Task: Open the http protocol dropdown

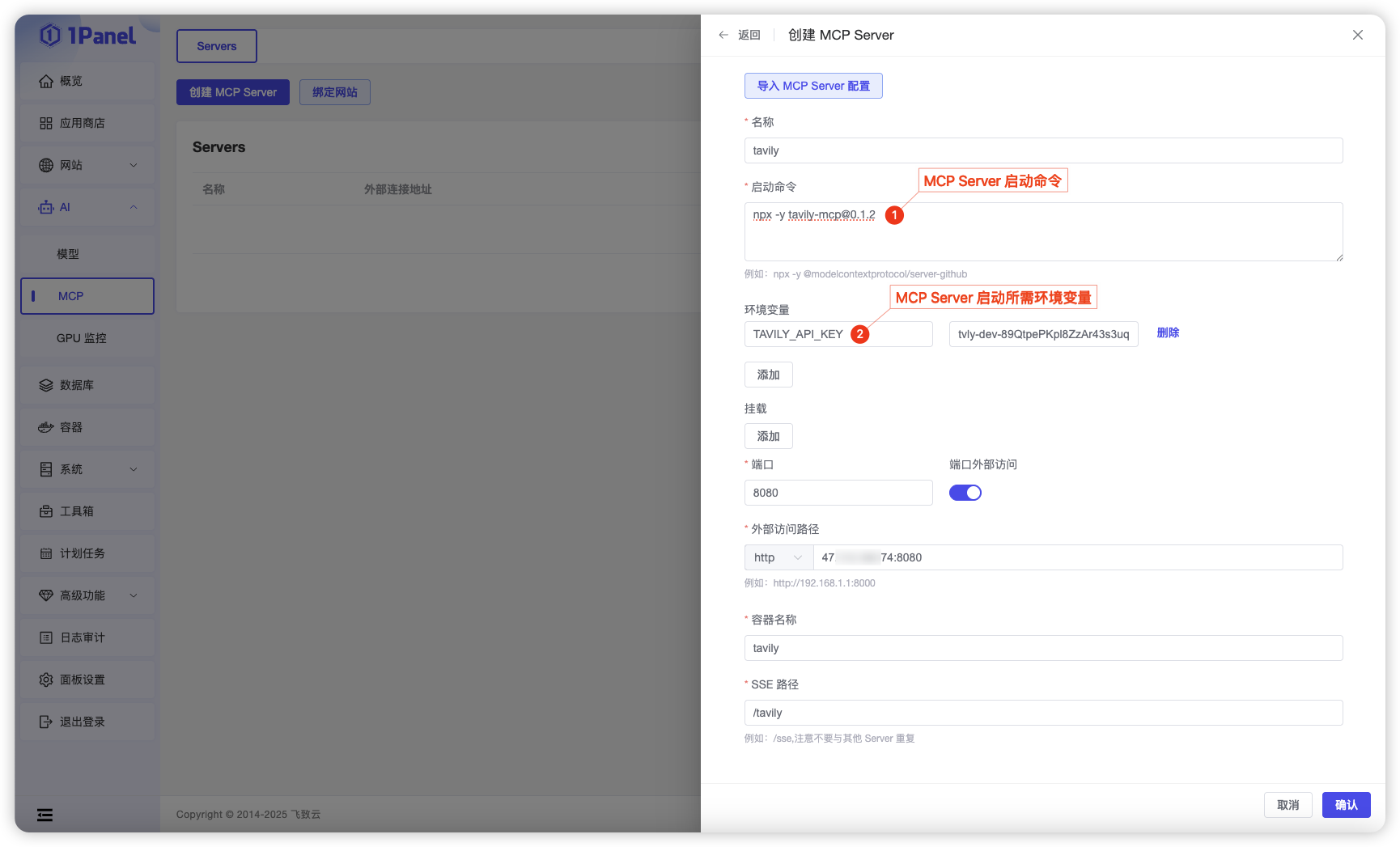Action: (776, 557)
